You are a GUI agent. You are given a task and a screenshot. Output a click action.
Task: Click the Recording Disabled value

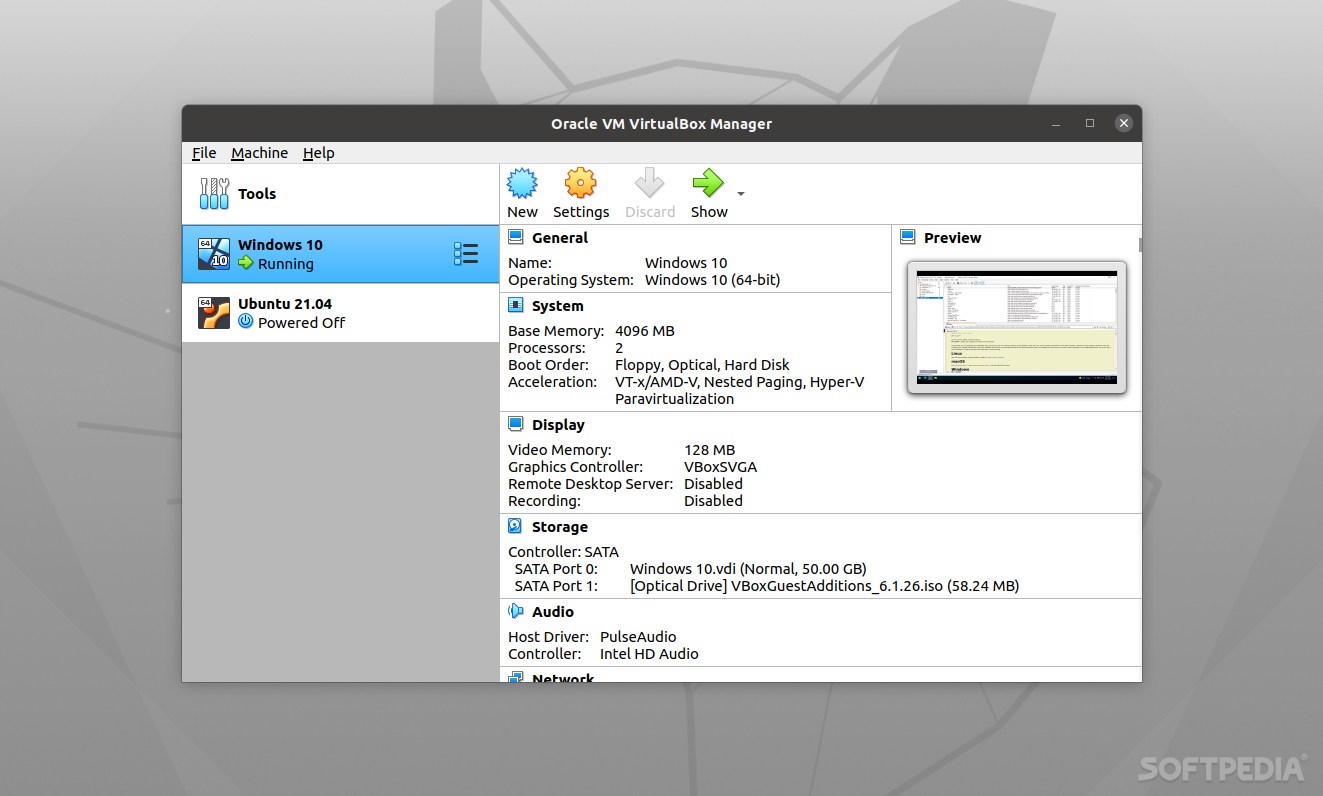tap(713, 501)
